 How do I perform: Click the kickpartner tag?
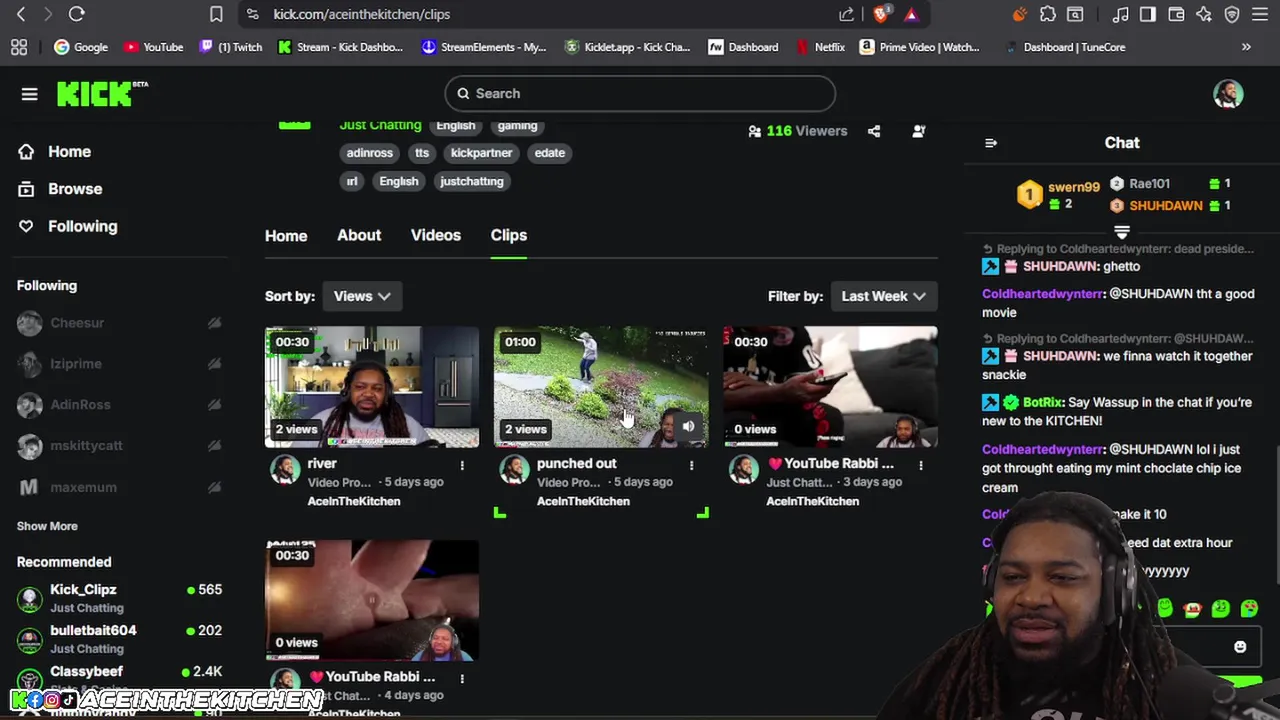481,153
